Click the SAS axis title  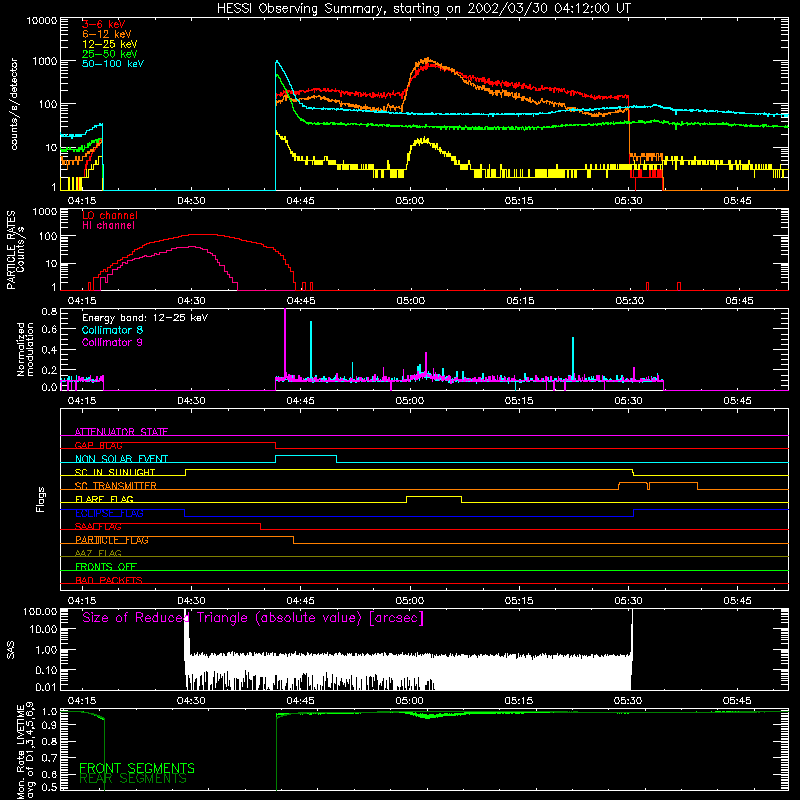point(11,650)
